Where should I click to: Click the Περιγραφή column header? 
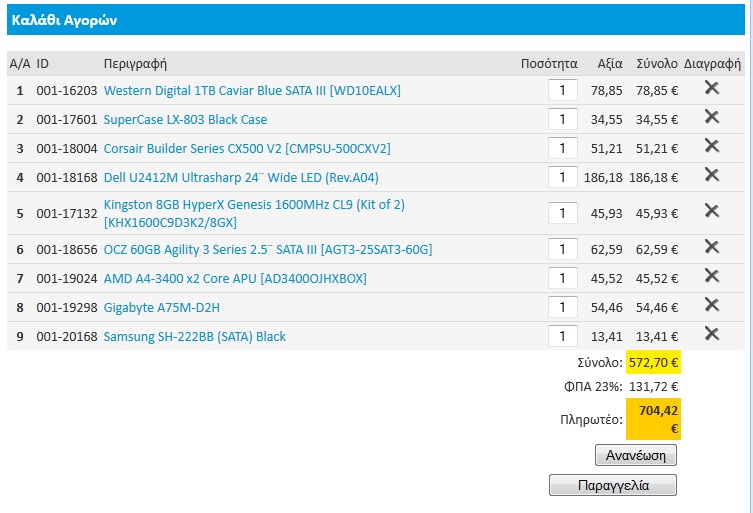(x=135, y=63)
